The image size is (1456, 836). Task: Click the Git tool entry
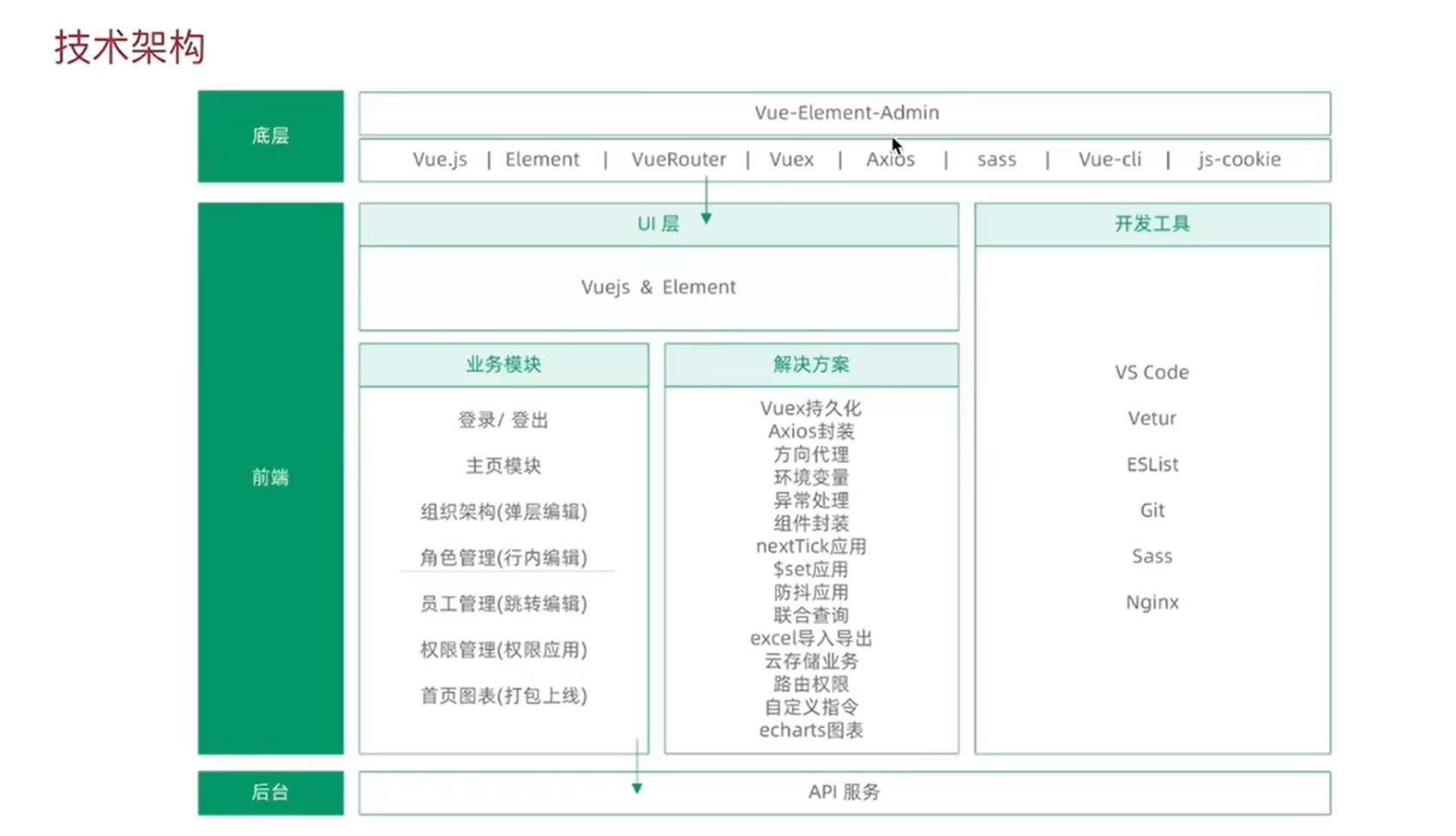click(1152, 511)
